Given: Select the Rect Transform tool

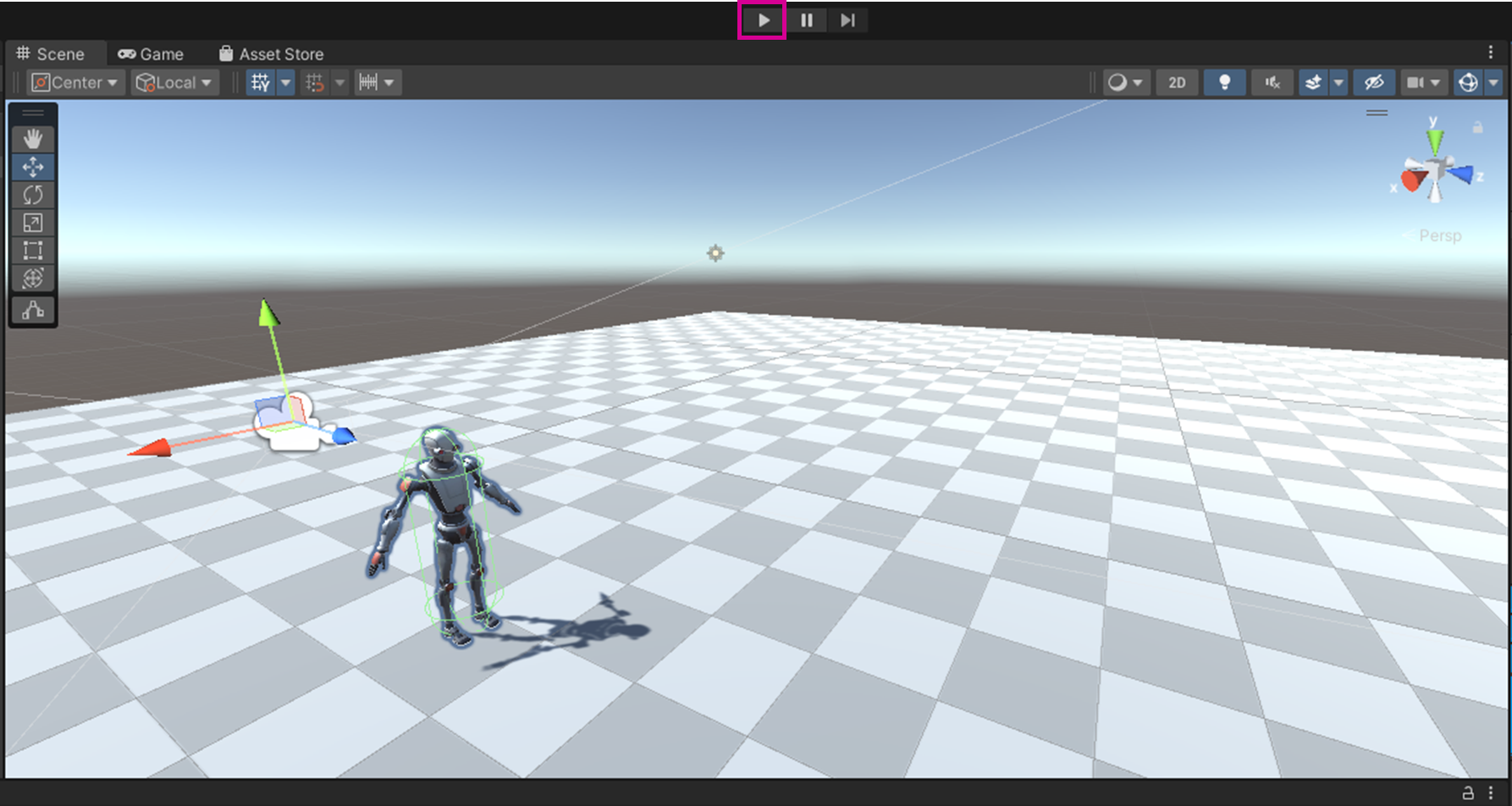Looking at the screenshot, I should [33, 251].
